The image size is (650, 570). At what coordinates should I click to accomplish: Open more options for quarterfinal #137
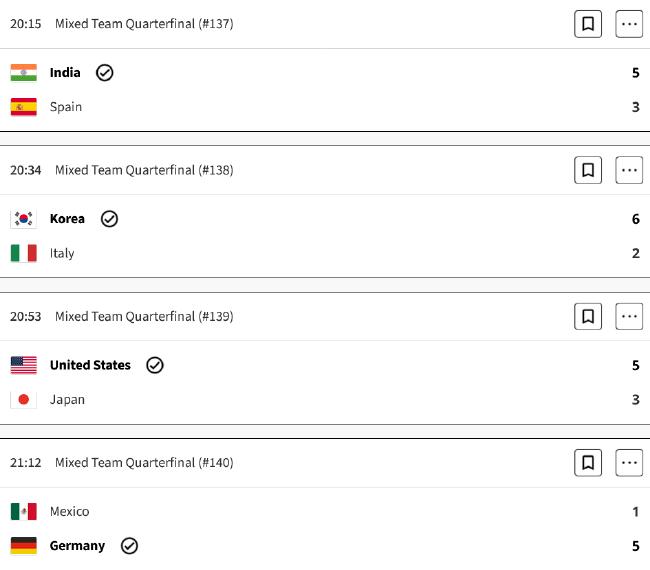click(629, 24)
